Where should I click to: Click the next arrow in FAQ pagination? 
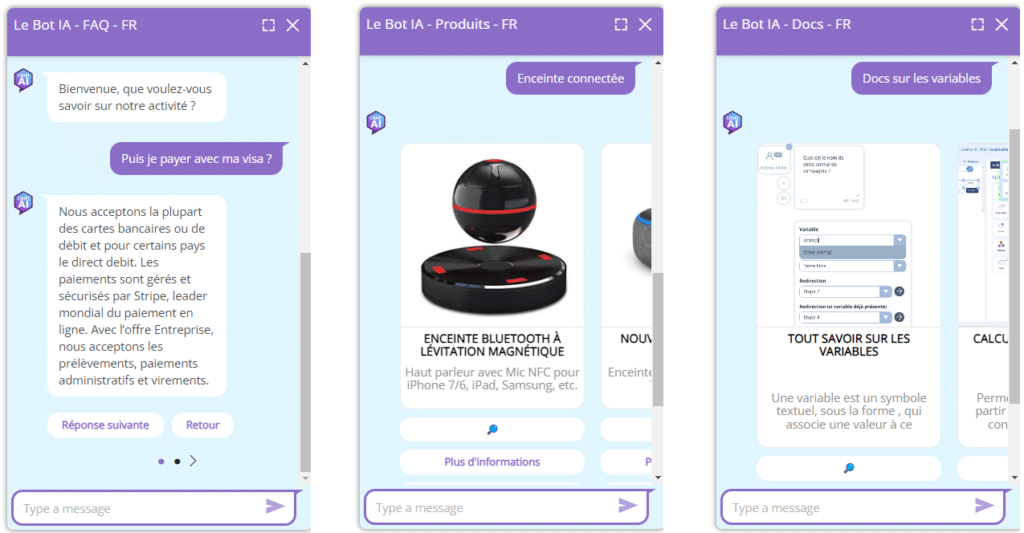pos(193,461)
